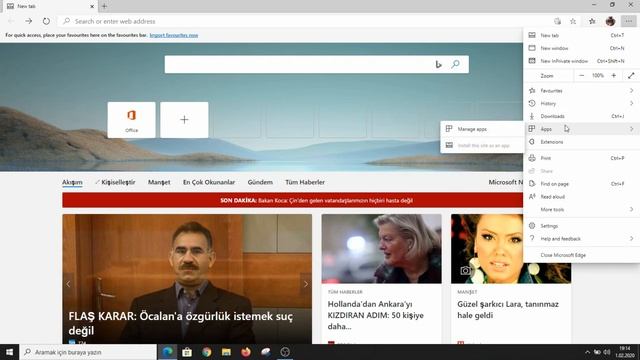
Task: Open Hollanda'dan Ankara'yı headline
Action: (x=376, y=315)
